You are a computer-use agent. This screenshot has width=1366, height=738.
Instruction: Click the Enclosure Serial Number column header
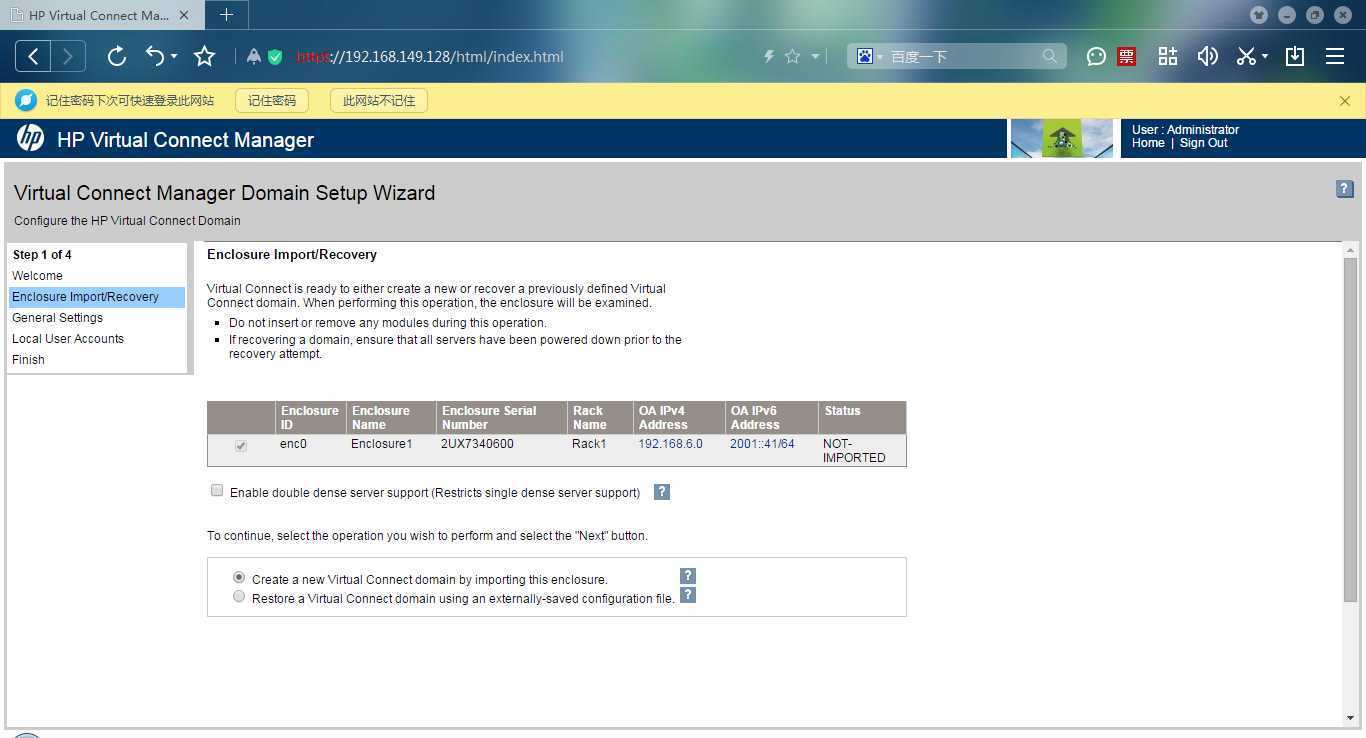click(501, 417)
